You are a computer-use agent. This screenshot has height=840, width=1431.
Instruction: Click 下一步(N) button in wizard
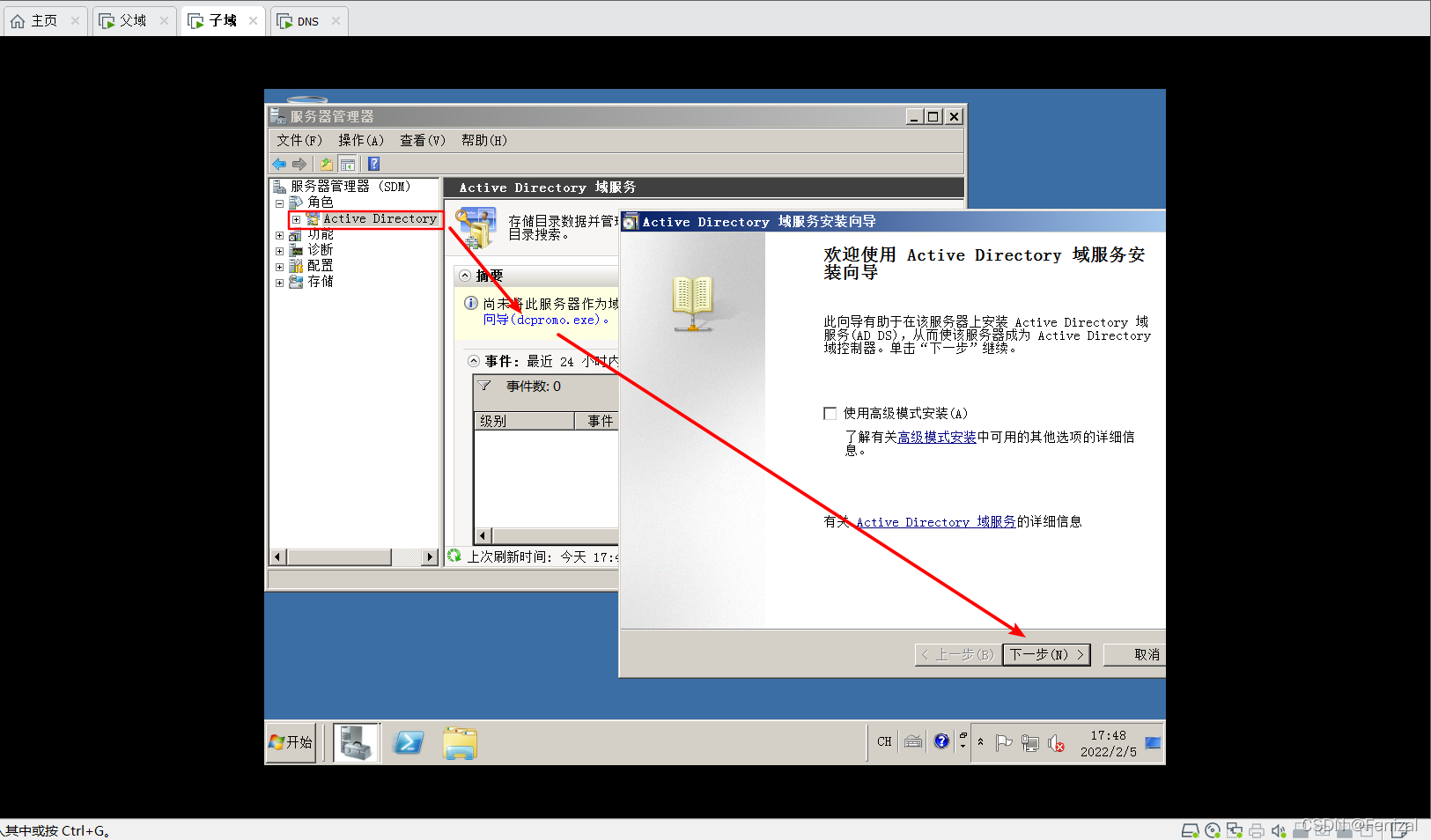pos(1047,654)
